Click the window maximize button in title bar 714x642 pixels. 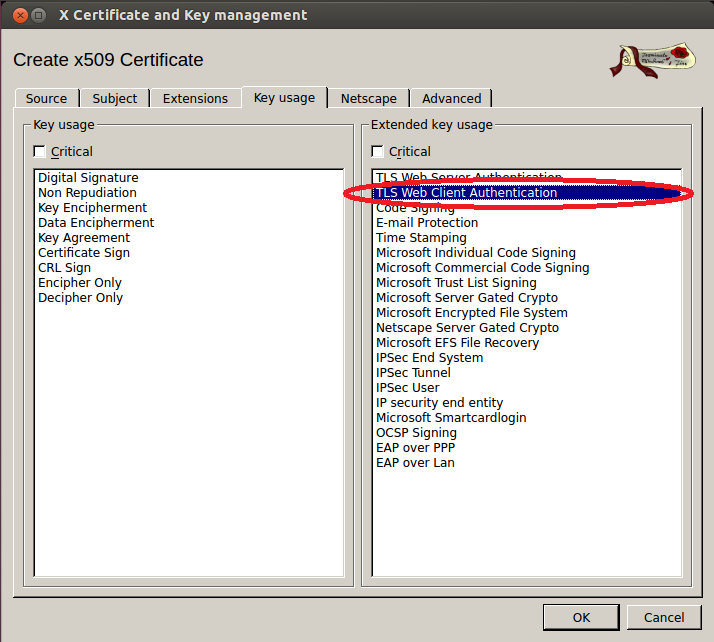tap(39, 15)
